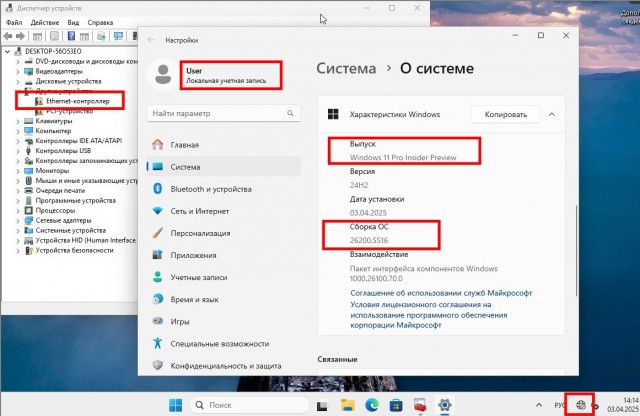Expand Видеоадаптеры node in Device Manager
Image resolution: width=640 pixels, height=416 pixels.
18,71
